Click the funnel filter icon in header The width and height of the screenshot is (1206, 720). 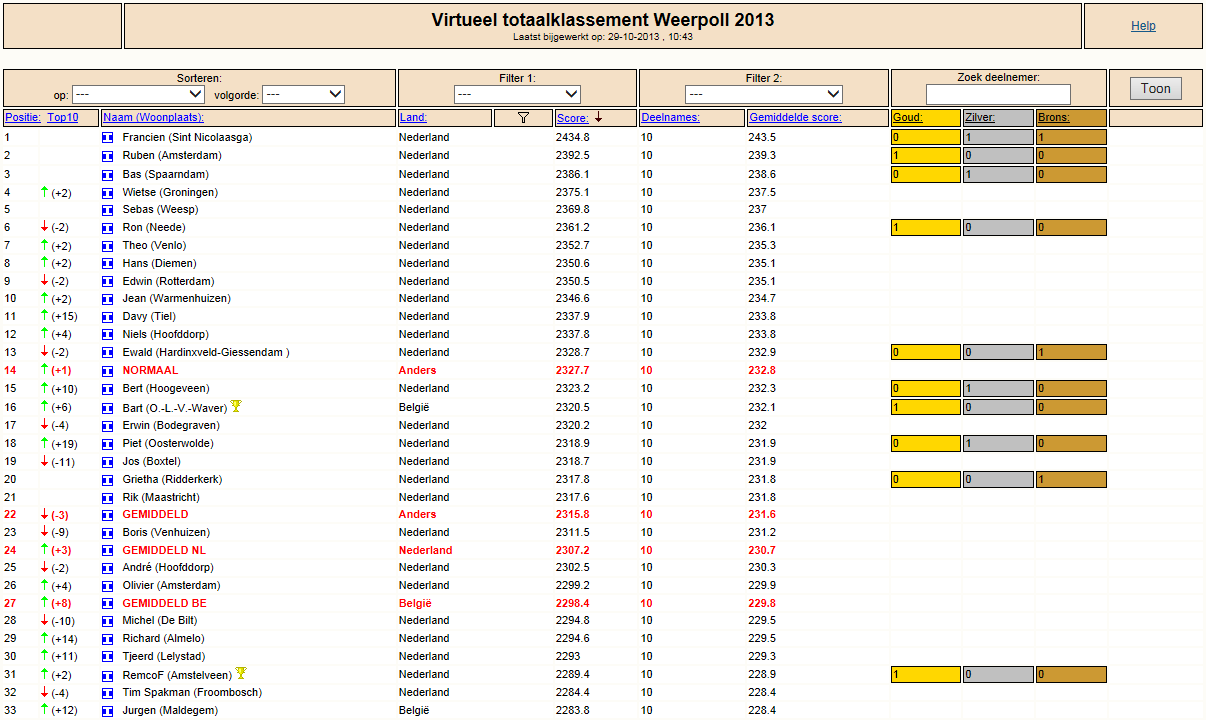(523, 118)
